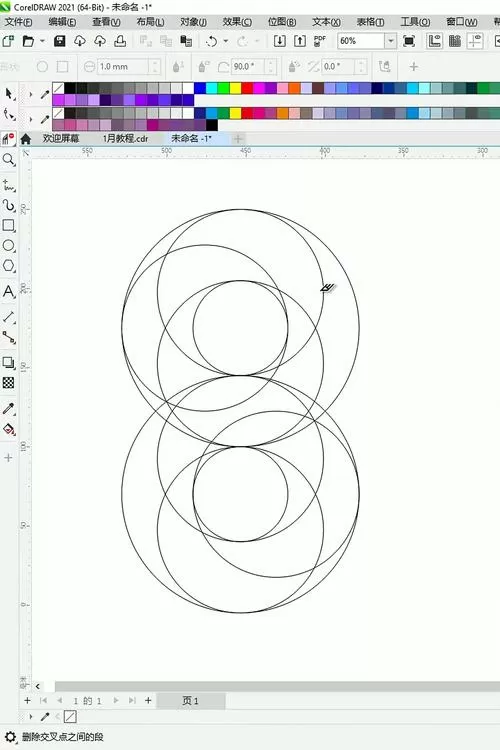The height and width of the screenshot is (750, 500).
Task: Open the 对象 menu
Action: point(193,22)
